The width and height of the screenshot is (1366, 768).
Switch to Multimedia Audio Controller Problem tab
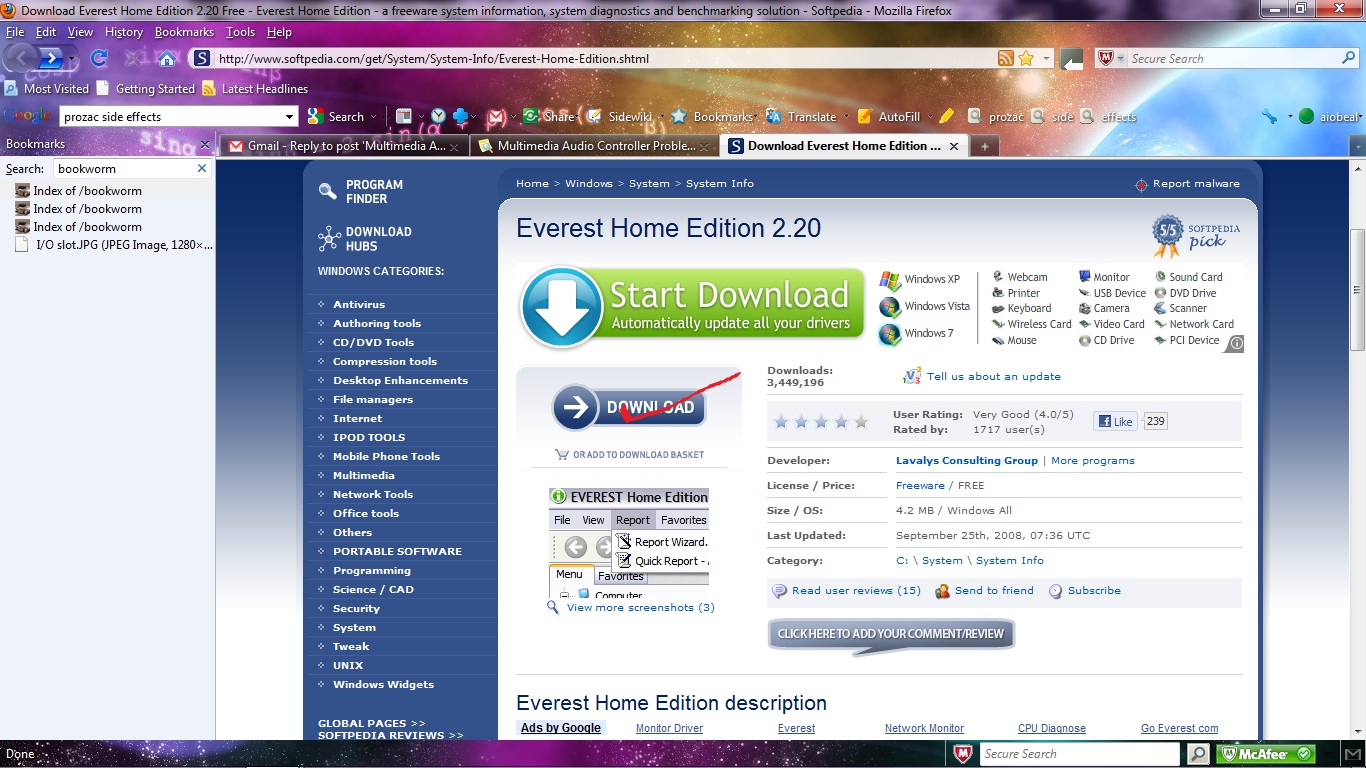pos(594,146)
